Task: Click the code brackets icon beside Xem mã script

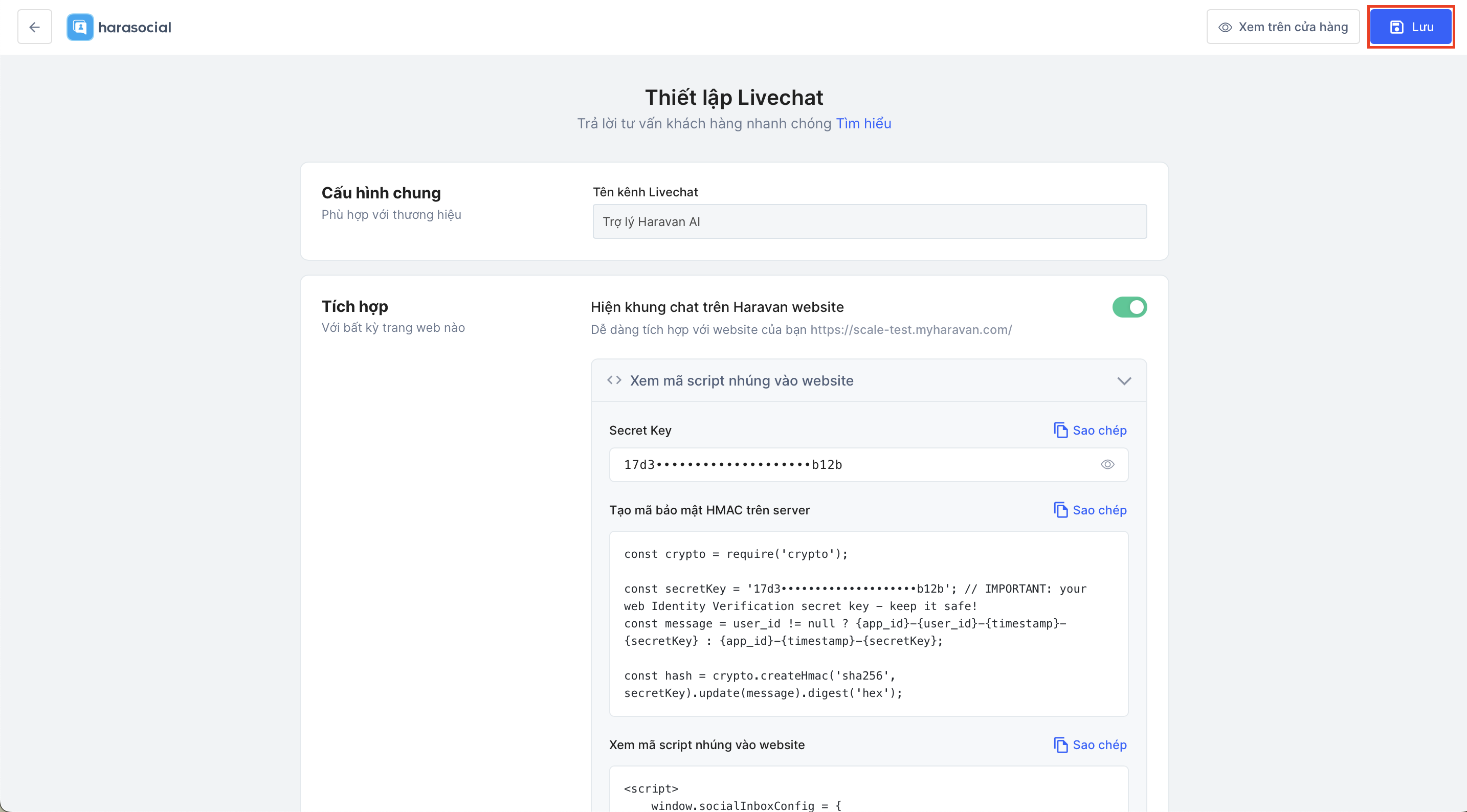Action: 614,380
